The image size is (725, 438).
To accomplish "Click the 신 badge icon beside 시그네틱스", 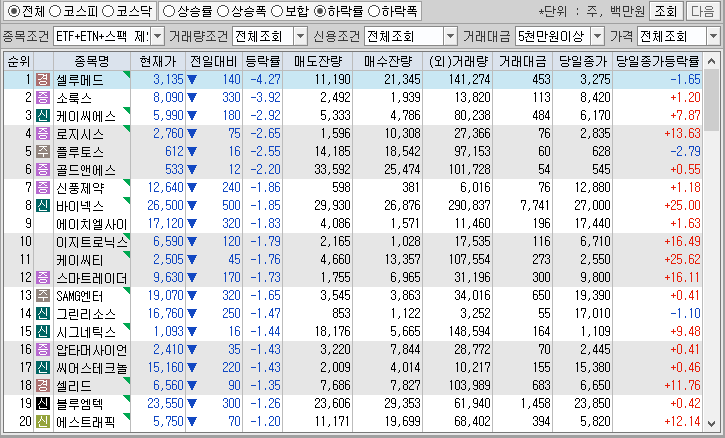I will [43, 332].
